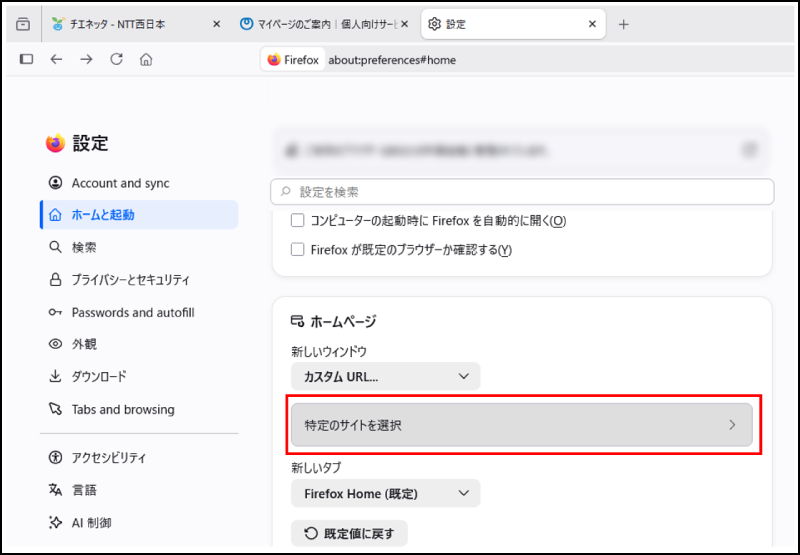Open 特定のサイトを選択 row
Screen dimensions: 800x555
coord(521,425)
